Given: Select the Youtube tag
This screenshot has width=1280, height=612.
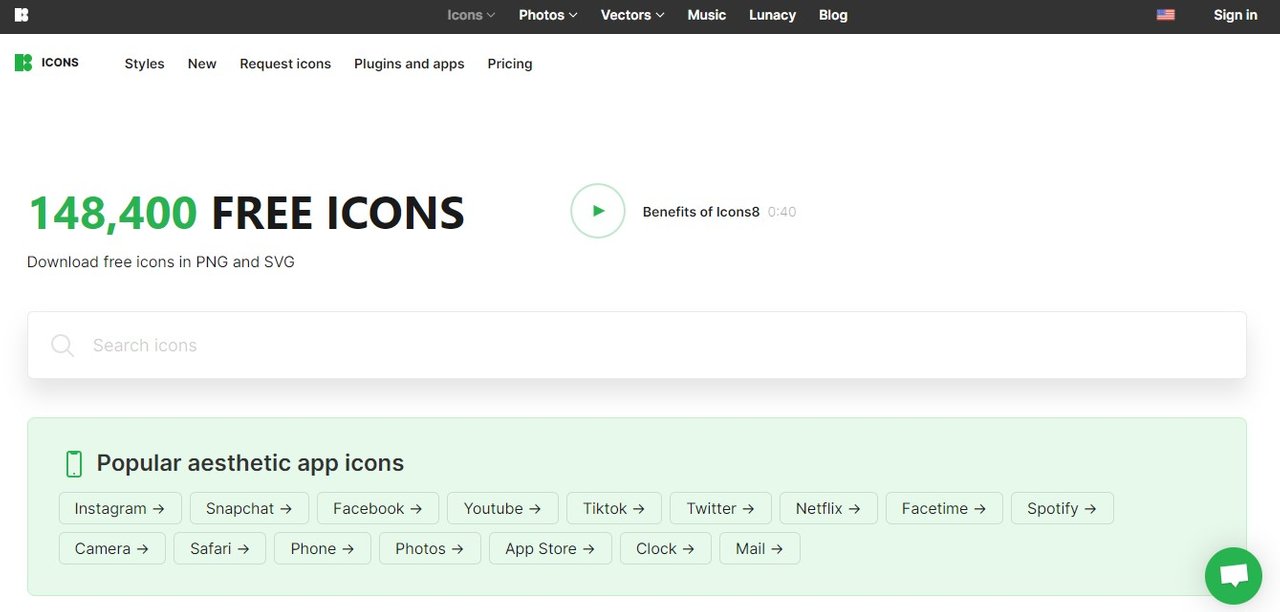Looking at the screenshot, I should (502, 508).
